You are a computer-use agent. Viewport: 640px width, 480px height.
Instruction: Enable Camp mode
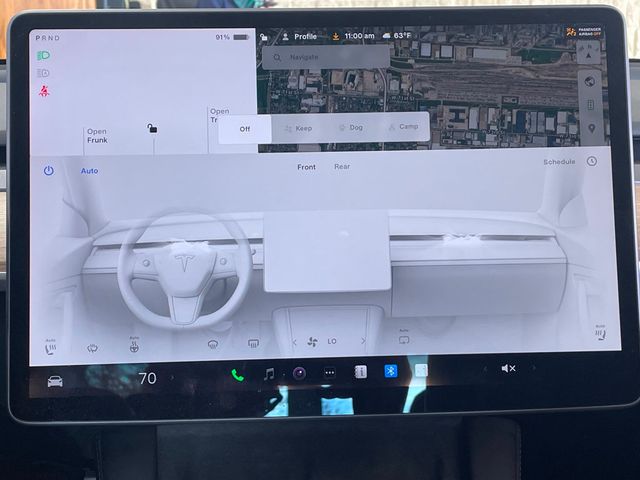404,127
